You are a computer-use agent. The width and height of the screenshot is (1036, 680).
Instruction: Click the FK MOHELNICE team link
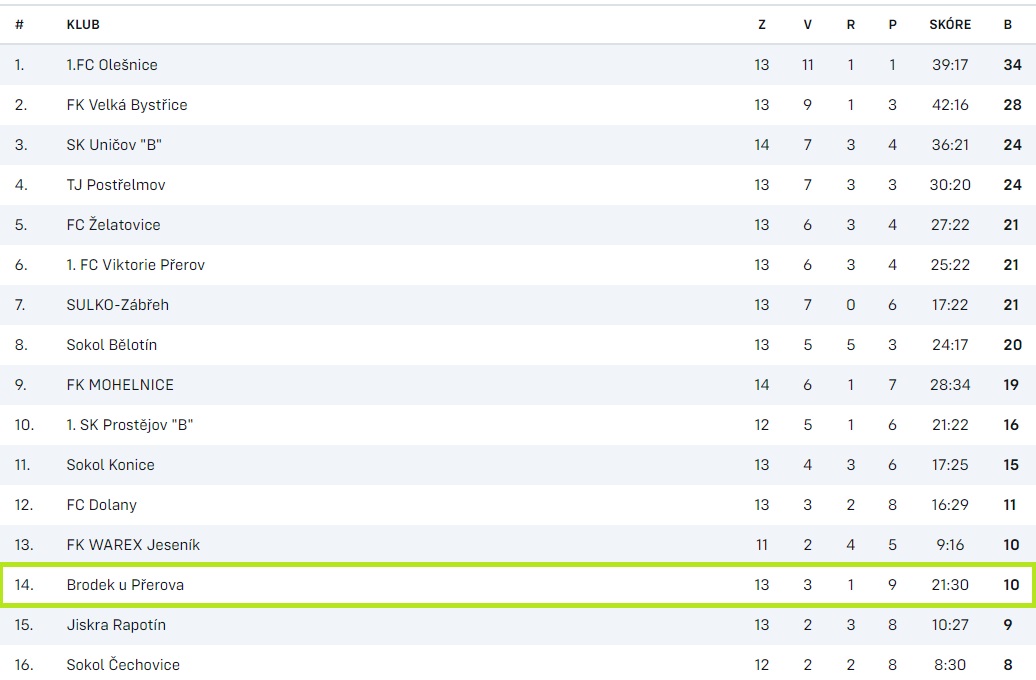(x=120, y=385)
